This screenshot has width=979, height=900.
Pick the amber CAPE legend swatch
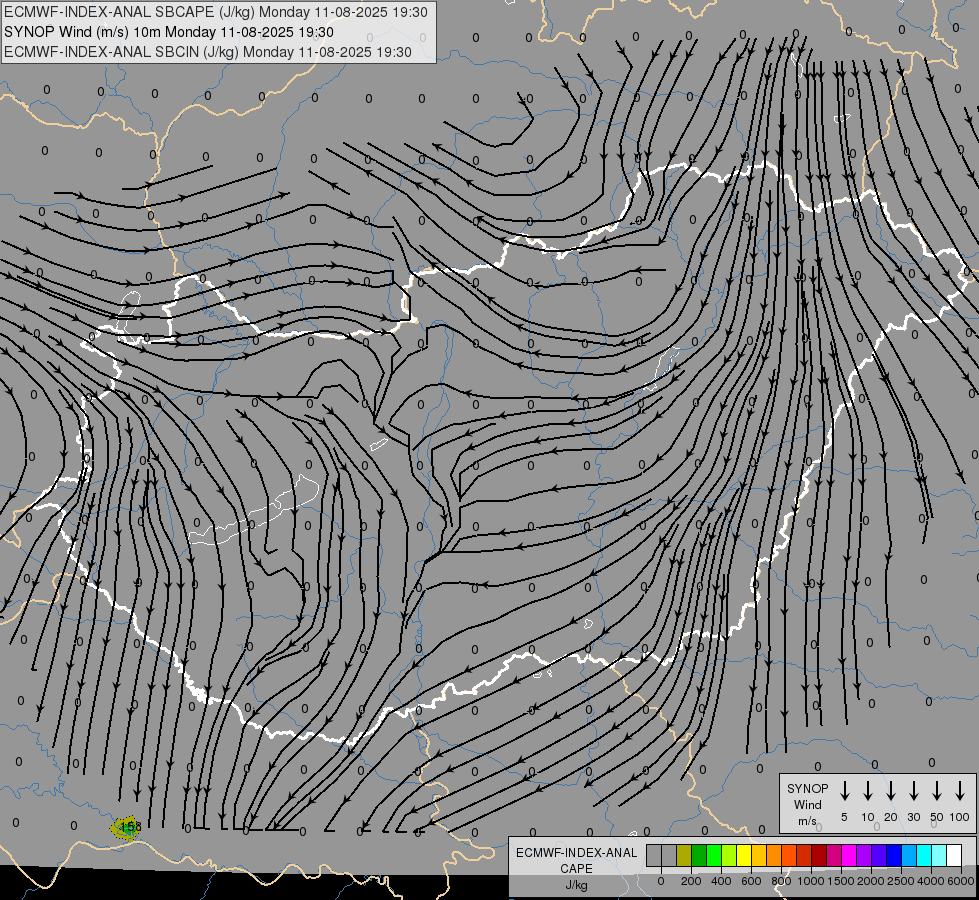(759, 855)
